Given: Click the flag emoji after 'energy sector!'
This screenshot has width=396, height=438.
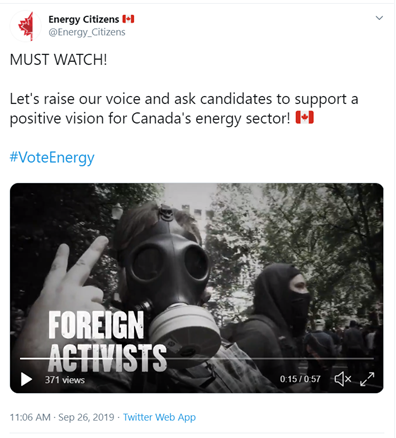Looking at the screenshot, I should click(x=305, y=118).
